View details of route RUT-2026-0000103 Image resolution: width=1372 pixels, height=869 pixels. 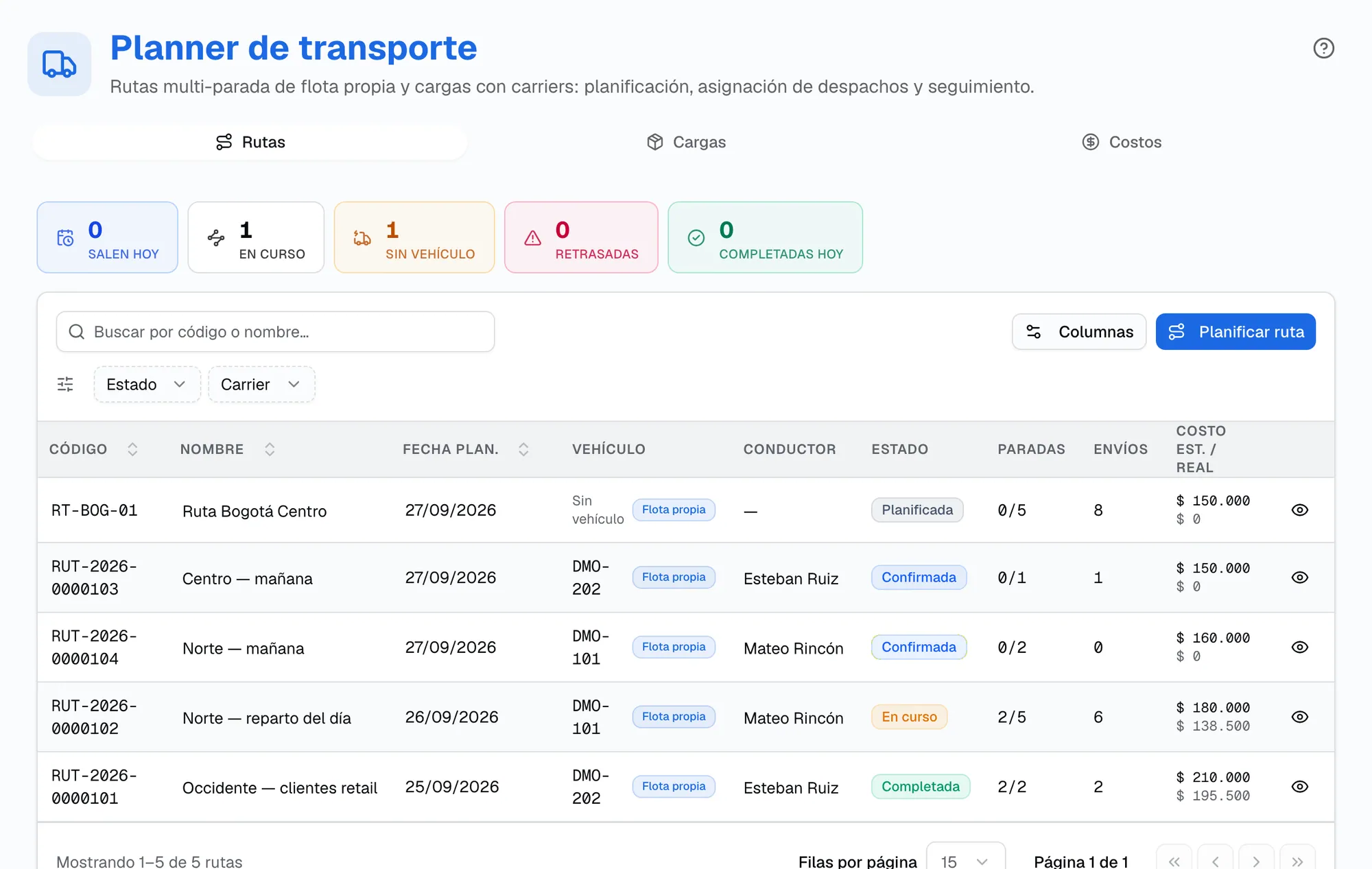coord(1300,578)
